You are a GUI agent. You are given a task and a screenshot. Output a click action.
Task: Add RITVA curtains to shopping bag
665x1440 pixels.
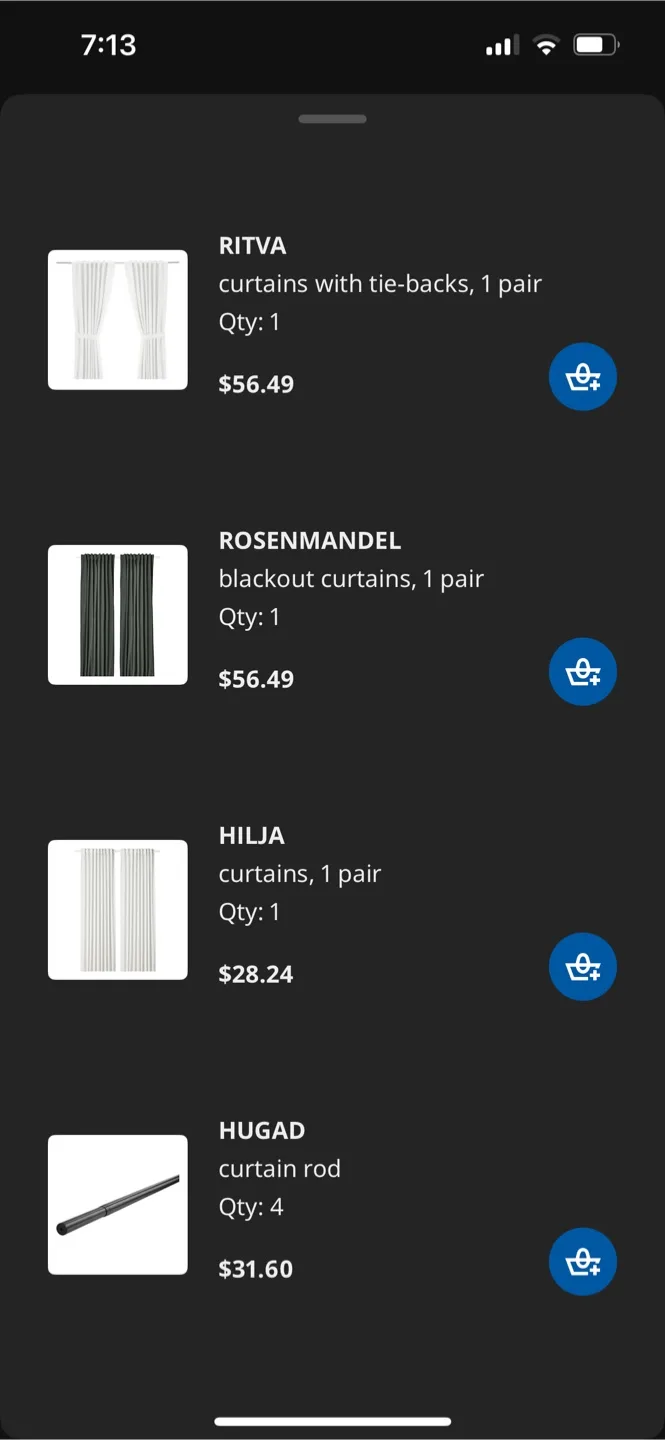point(583,376)
